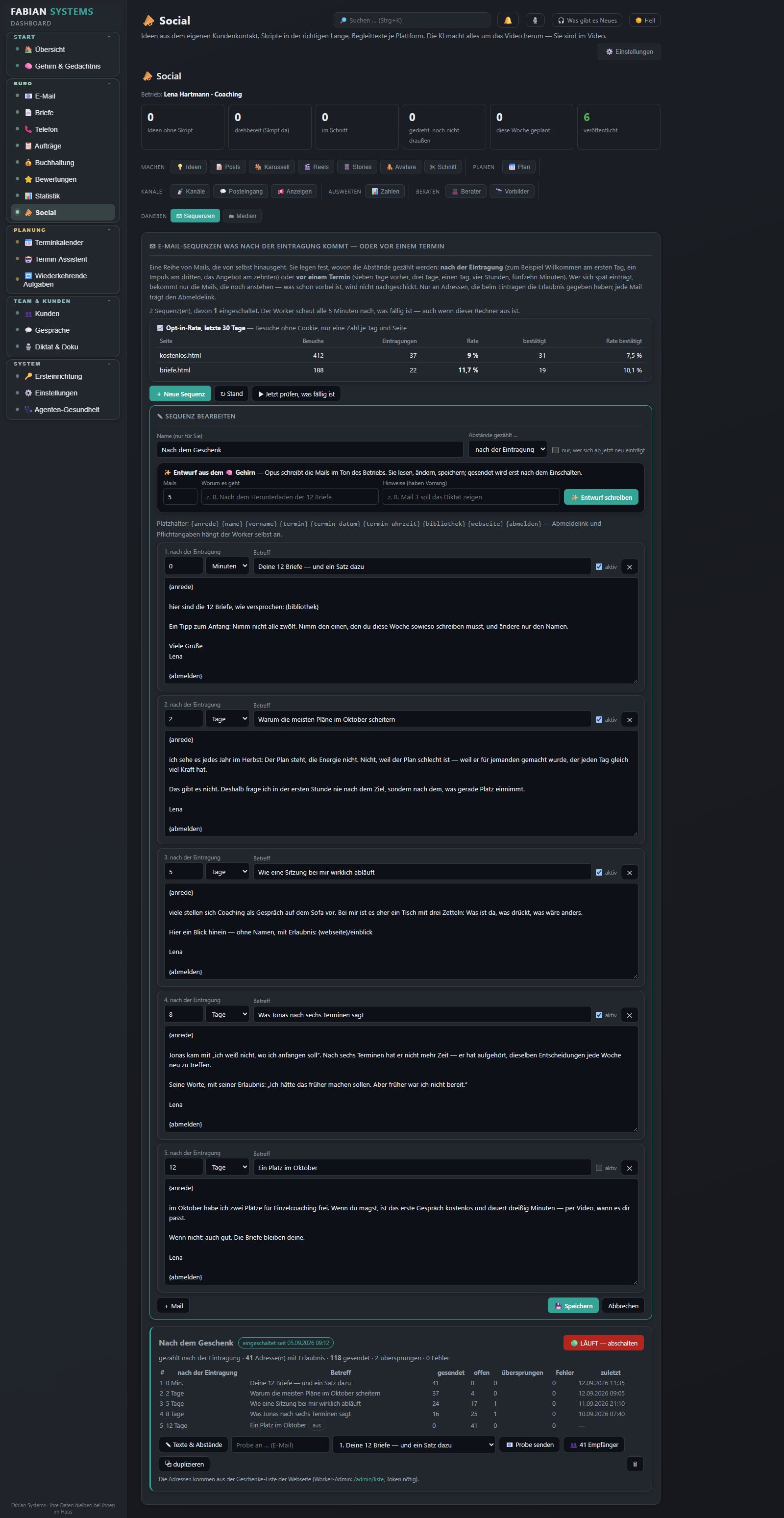
Task: Focus the 'Suchen … (Strg+K)' search field
Action: click(412, 20)
